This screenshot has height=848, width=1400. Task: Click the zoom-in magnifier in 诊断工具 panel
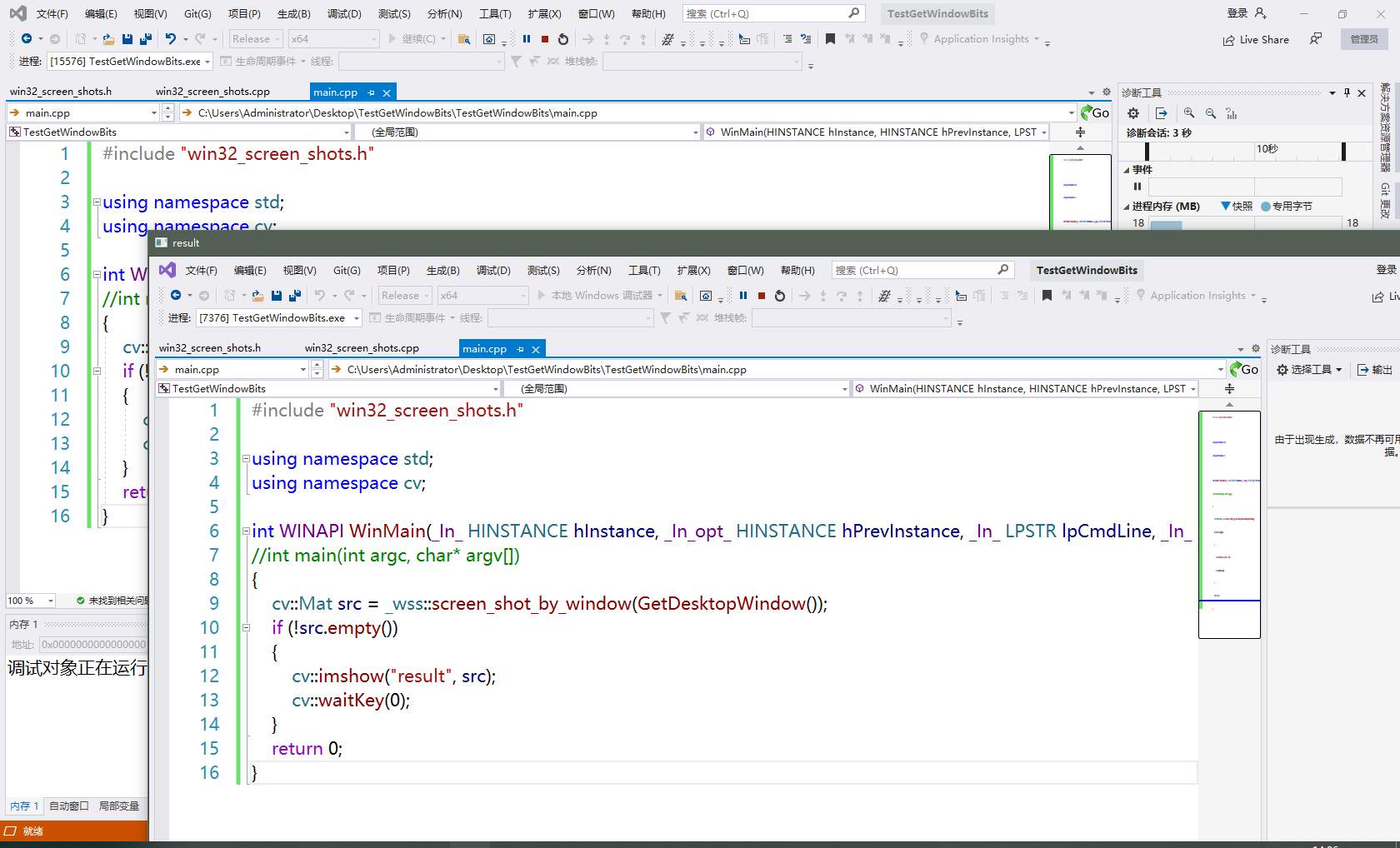click(x=1188, y=112)
